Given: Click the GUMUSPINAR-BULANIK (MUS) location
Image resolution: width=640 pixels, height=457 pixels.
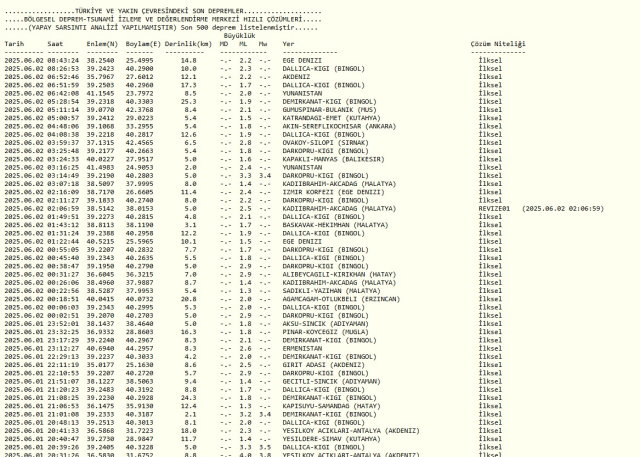Looking at the screenshot, I should click(x=329, y=110).
